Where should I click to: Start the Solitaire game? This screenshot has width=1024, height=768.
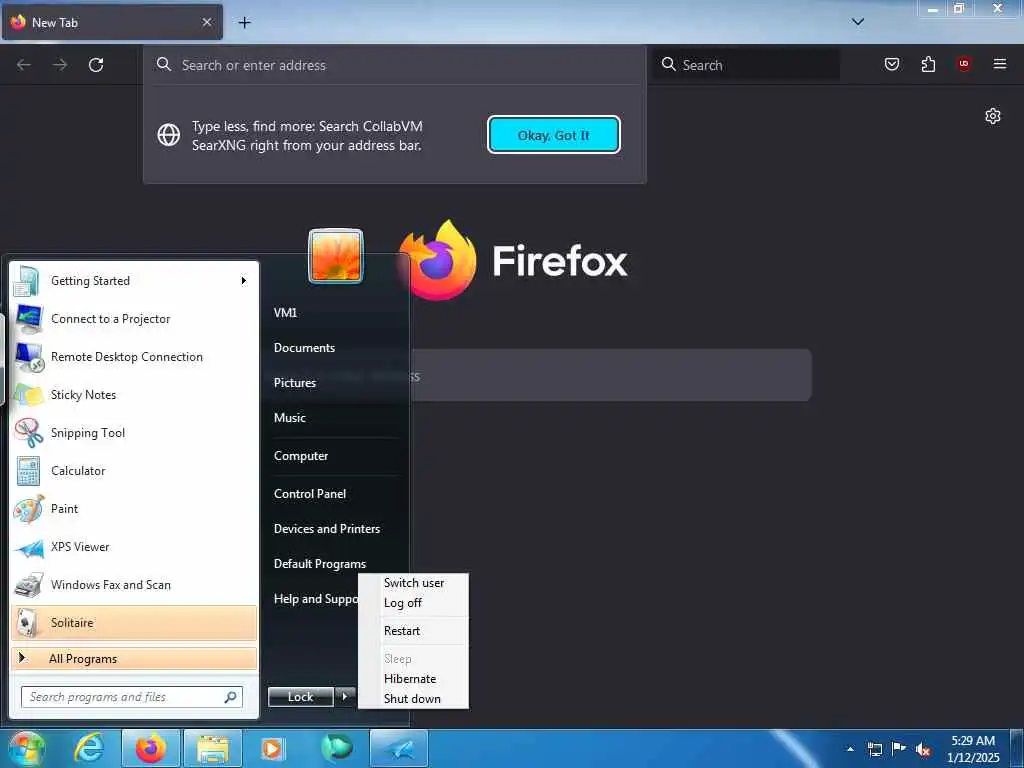[134, 622]
